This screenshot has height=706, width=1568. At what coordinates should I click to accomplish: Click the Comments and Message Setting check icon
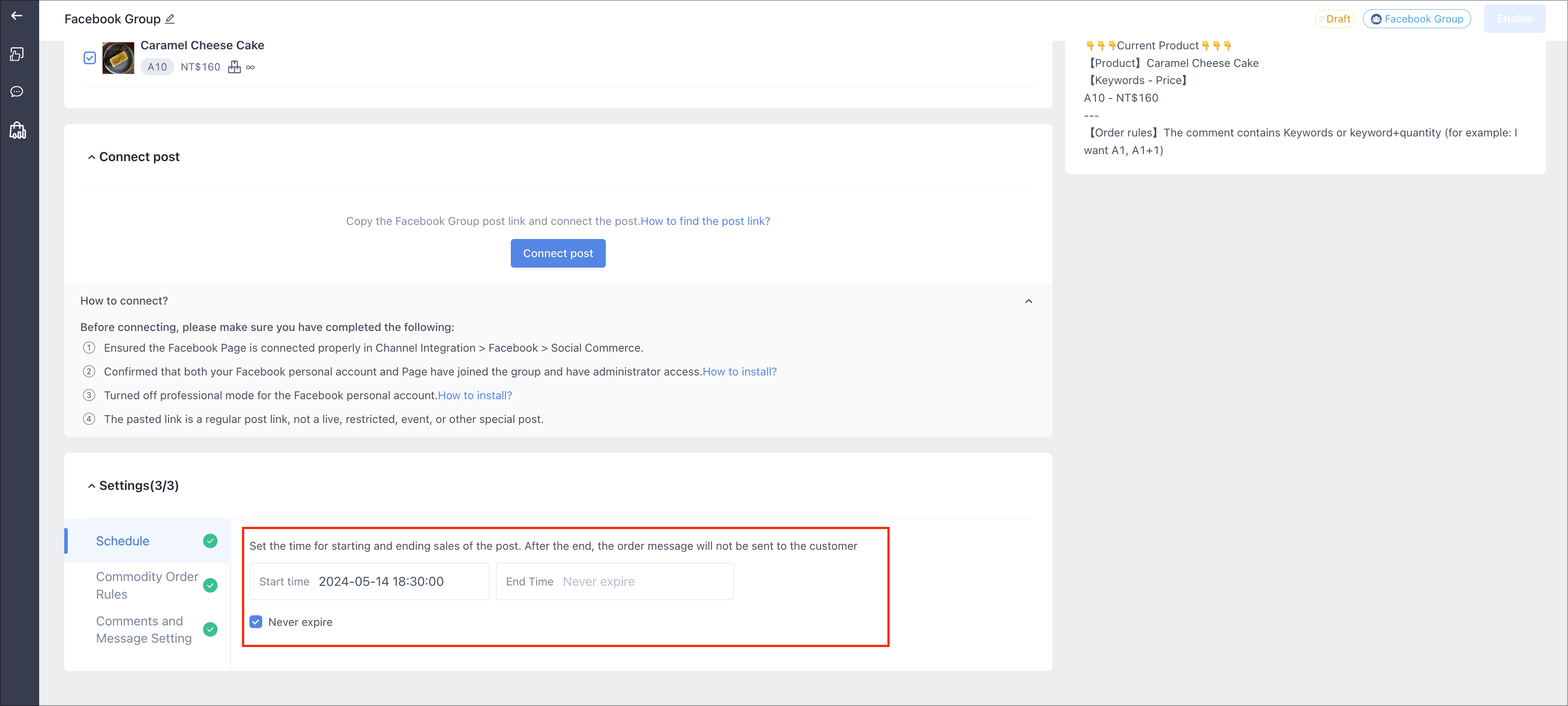click(210, 629)
